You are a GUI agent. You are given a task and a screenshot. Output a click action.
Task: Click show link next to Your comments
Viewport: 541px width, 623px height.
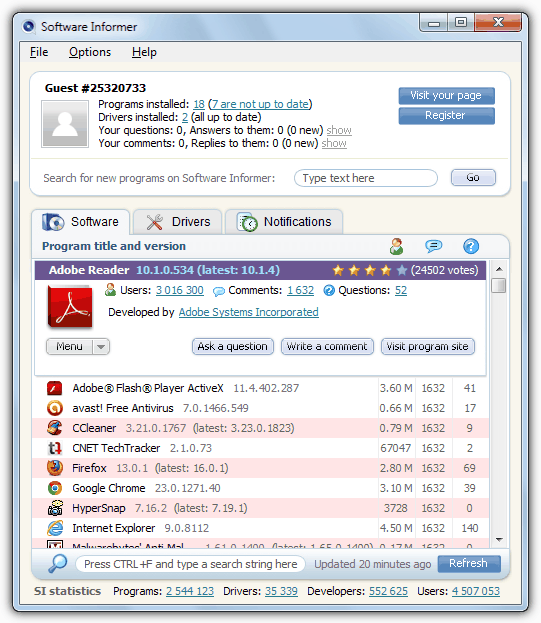[x=334, y=143]
